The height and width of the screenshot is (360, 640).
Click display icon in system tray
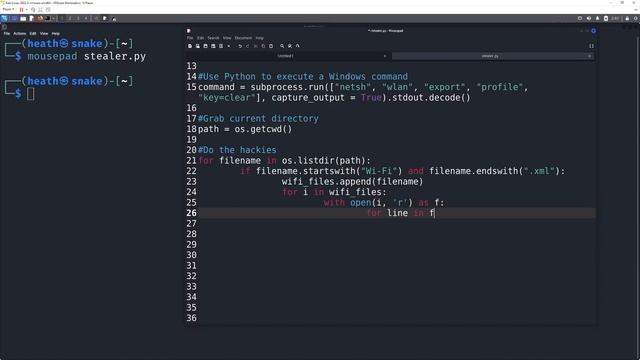(x=580, y=18)
